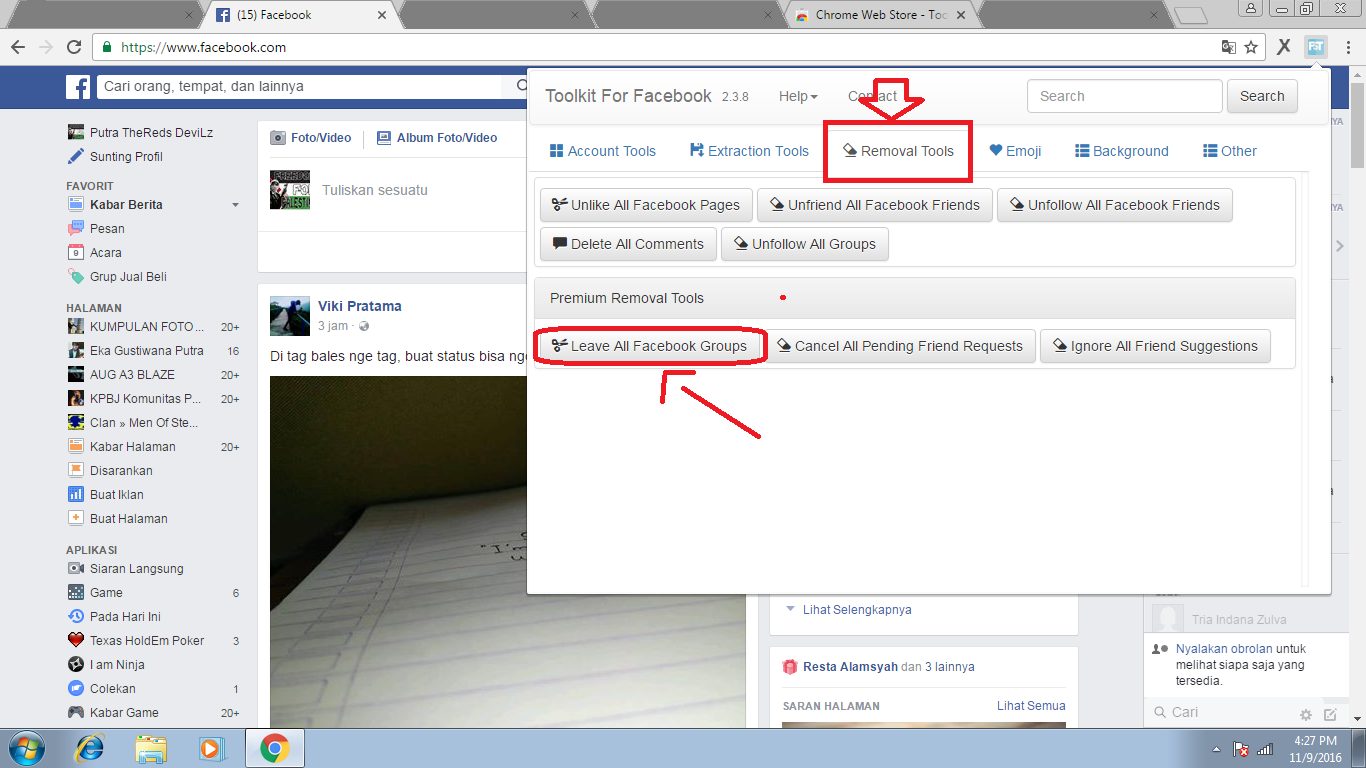Launch Internet Explorer from taskbar
The width and height of the screenshot is (1366, 768).
(x=90, y=748)
